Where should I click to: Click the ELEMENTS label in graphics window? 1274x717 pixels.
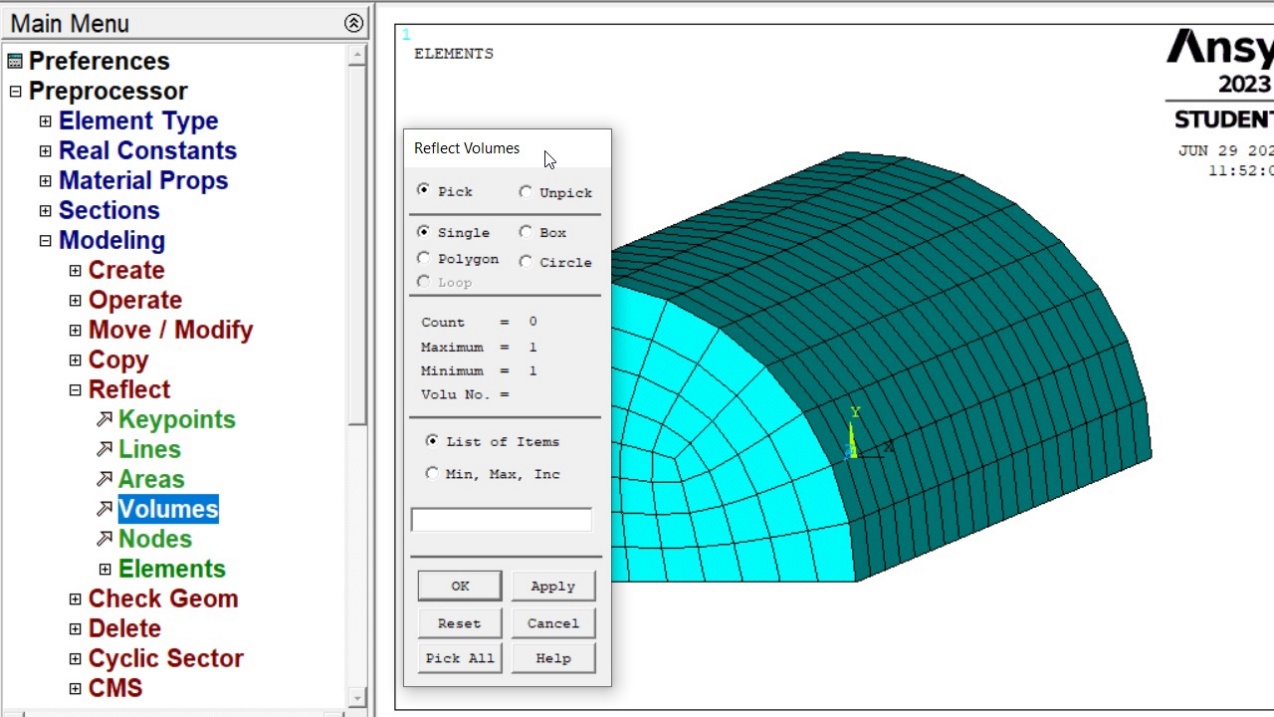pos(454,54)
